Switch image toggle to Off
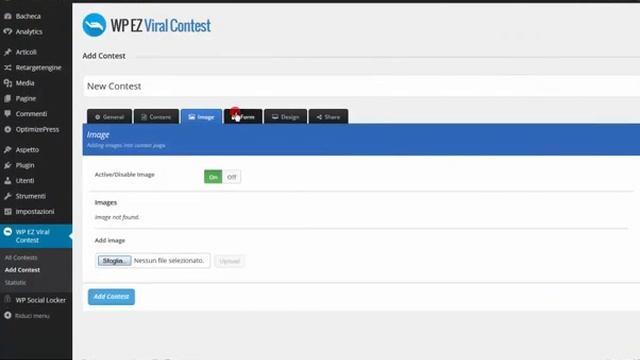 [x=231, y=177]
